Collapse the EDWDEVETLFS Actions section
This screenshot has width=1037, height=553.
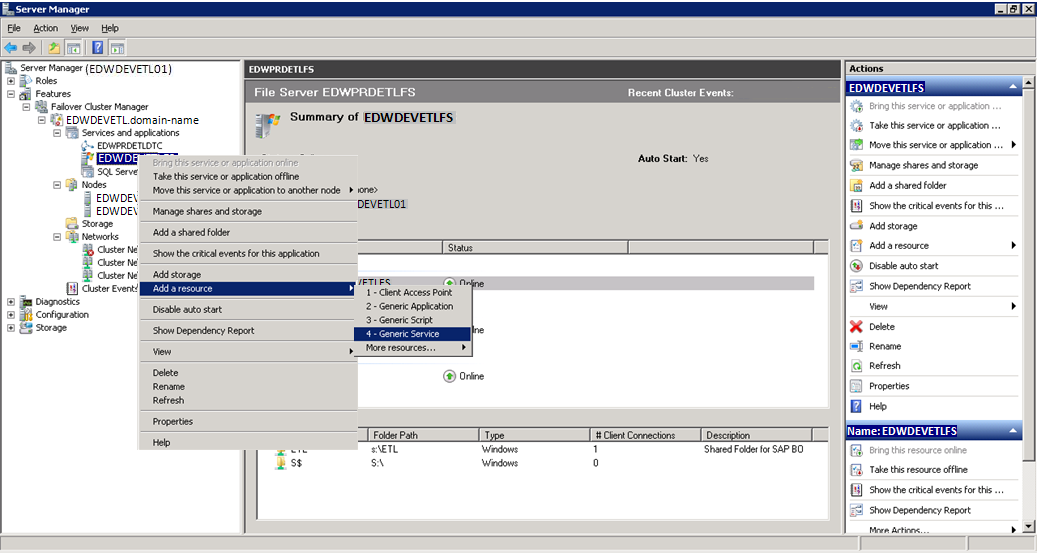1013,87
